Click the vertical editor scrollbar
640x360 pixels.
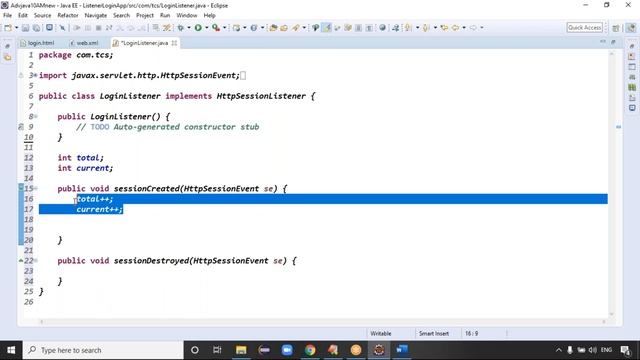(x=611, y=184)
